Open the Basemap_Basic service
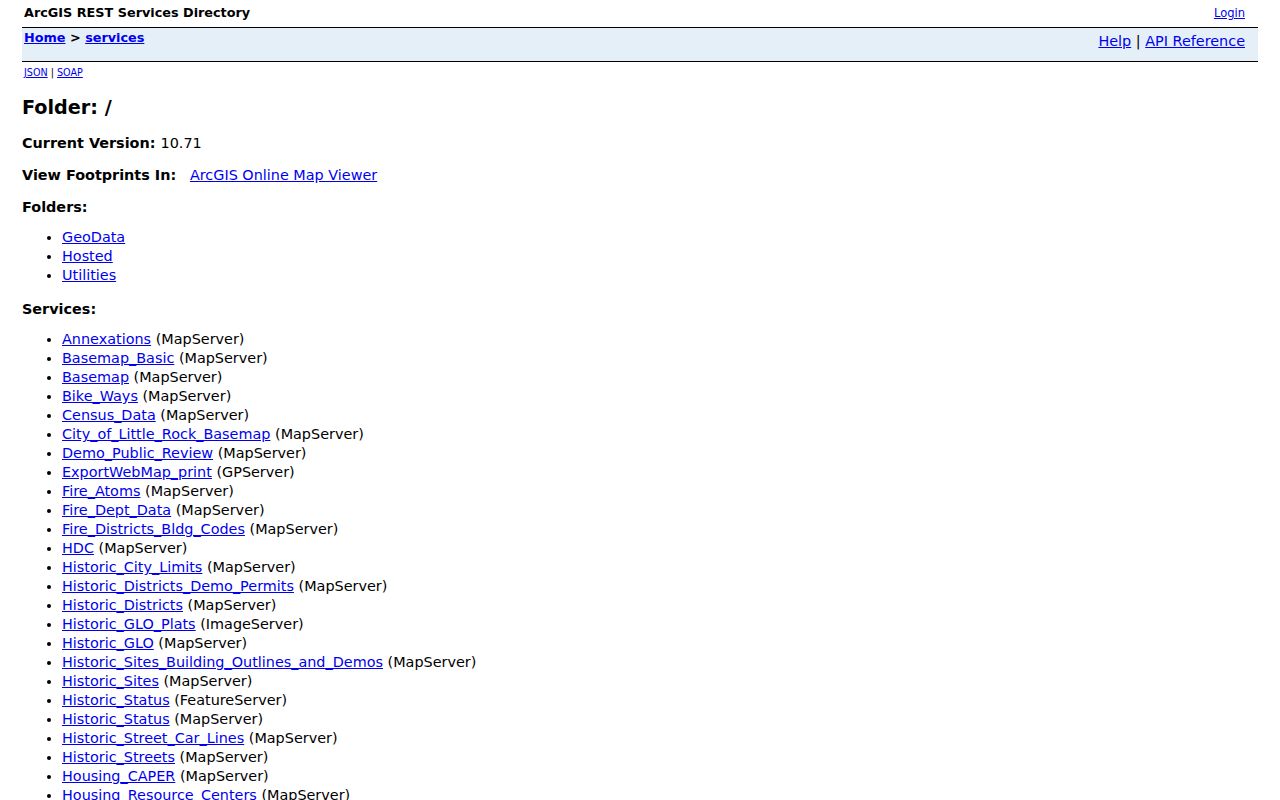This screenshot has width=1280, height=800. (118, 358)
